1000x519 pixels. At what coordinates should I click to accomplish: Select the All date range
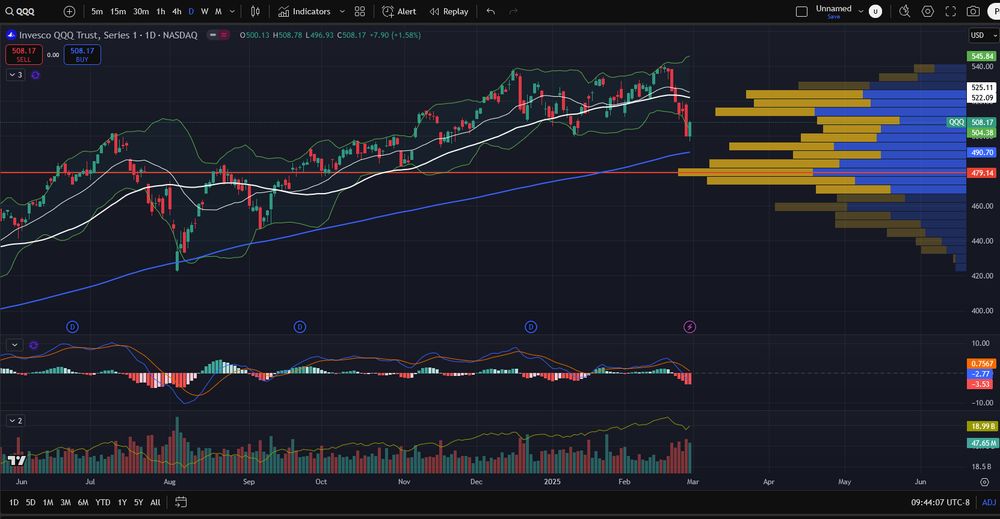[155, 502]
